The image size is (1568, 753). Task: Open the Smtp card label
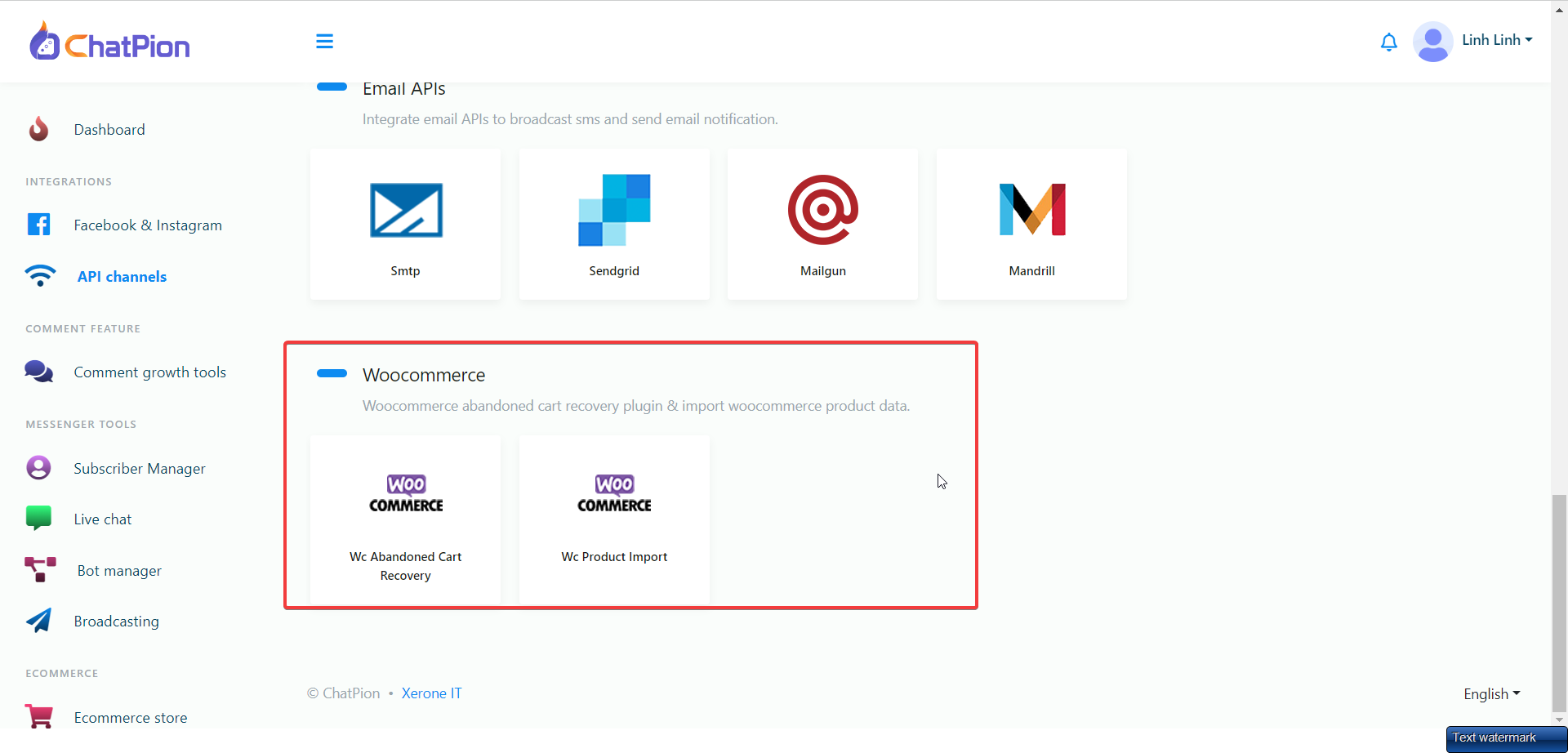tap(405, 271)
